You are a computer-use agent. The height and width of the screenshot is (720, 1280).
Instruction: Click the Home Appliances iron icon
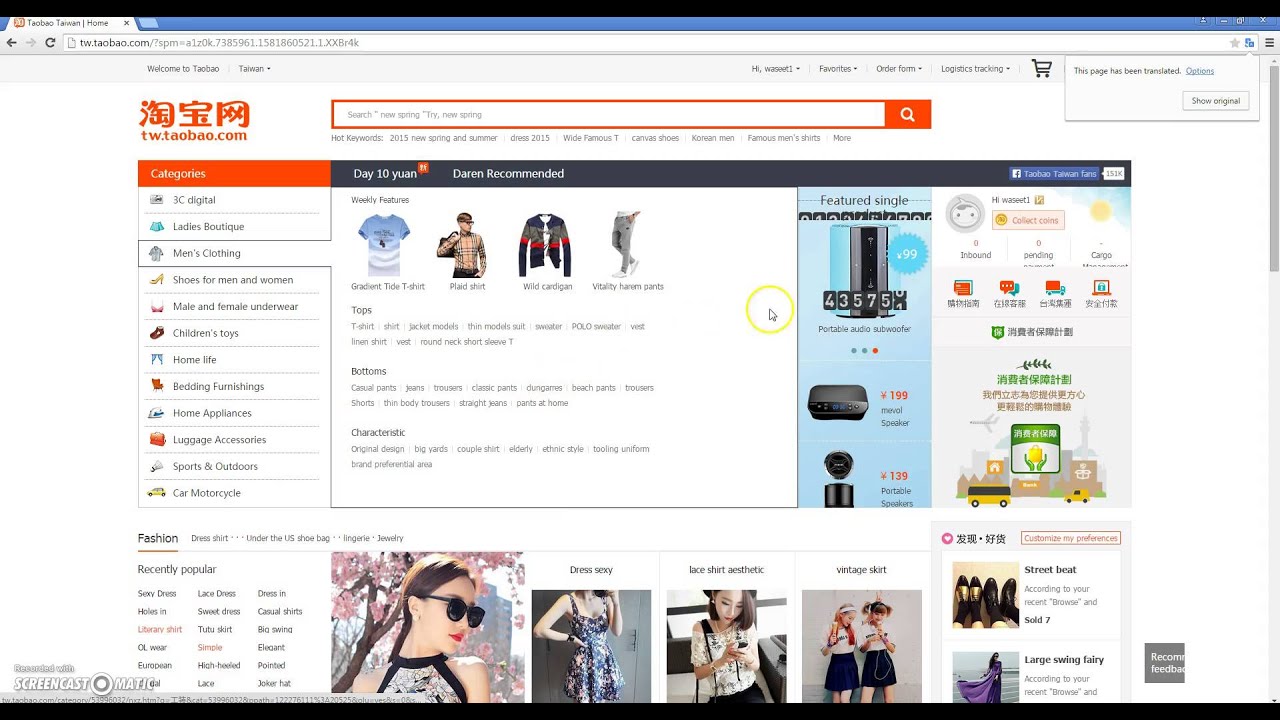tap(157, 413)
